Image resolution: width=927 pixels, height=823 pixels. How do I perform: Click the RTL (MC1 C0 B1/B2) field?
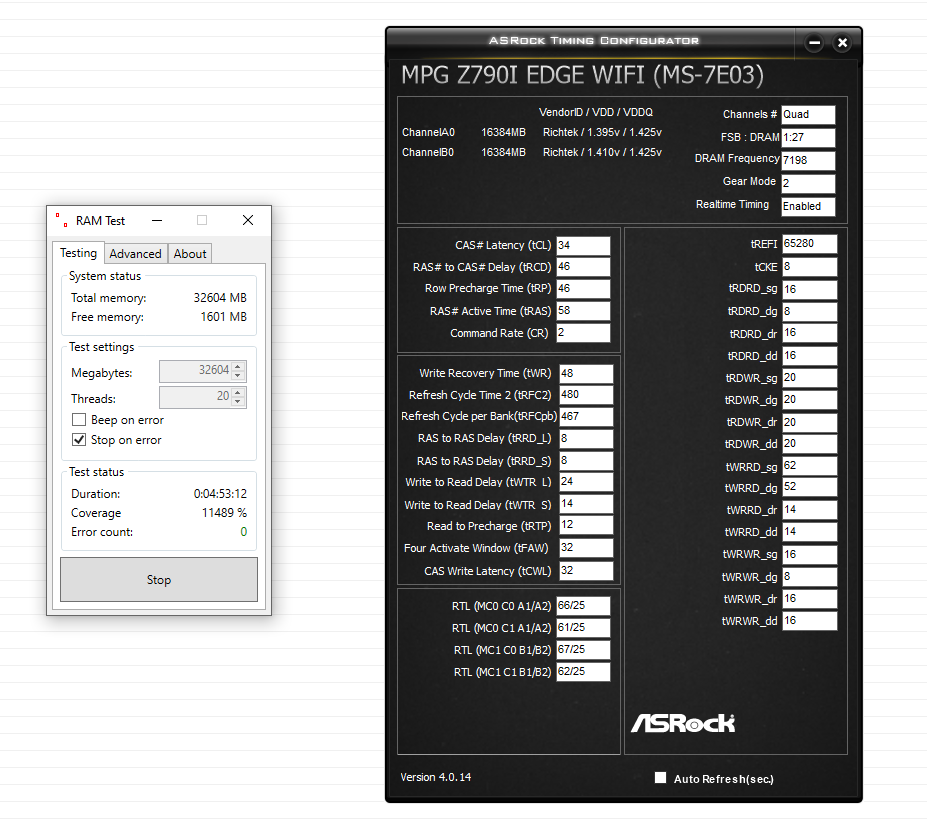583,650
